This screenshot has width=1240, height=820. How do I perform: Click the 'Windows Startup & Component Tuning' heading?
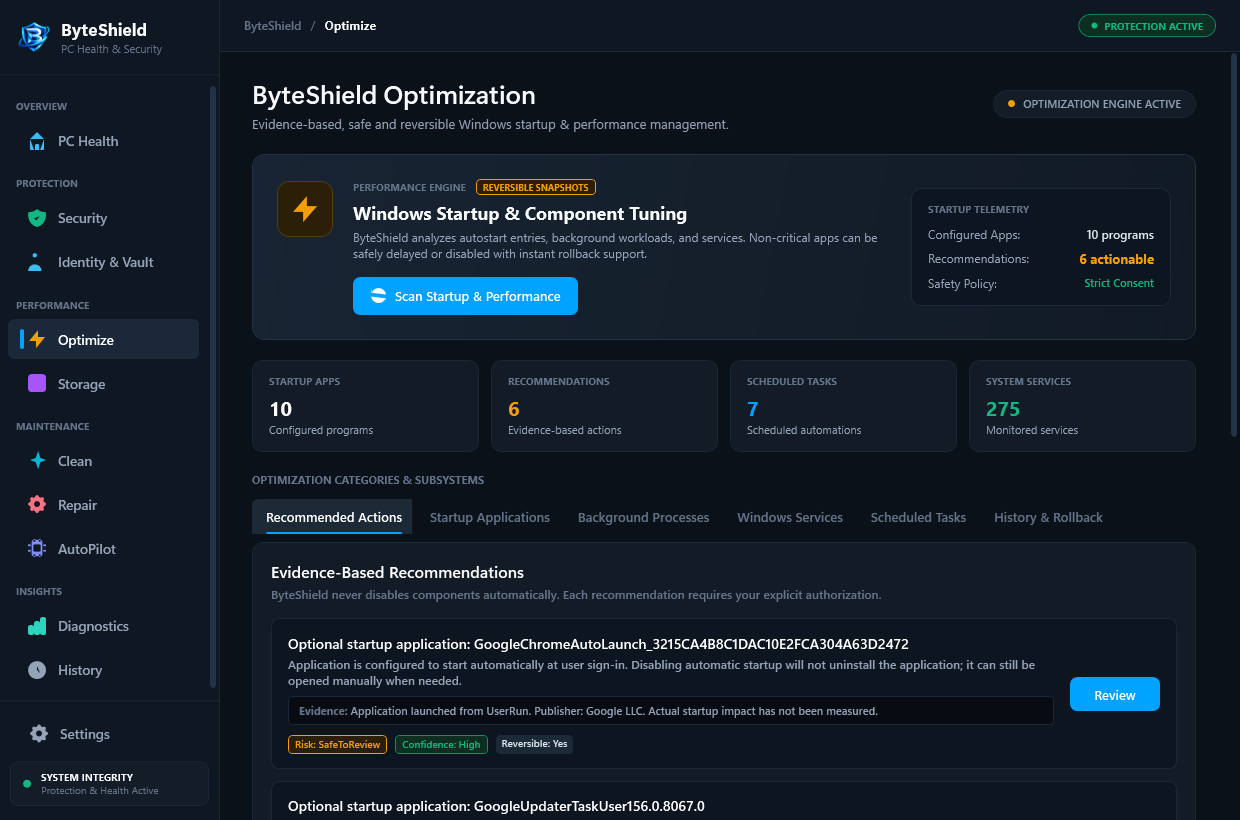(x=520, y=214)
